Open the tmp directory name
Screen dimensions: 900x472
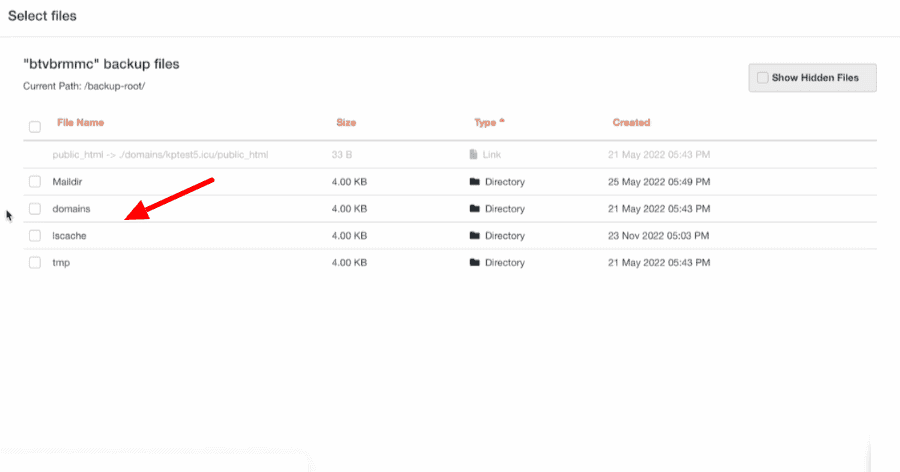coord(61,263)
